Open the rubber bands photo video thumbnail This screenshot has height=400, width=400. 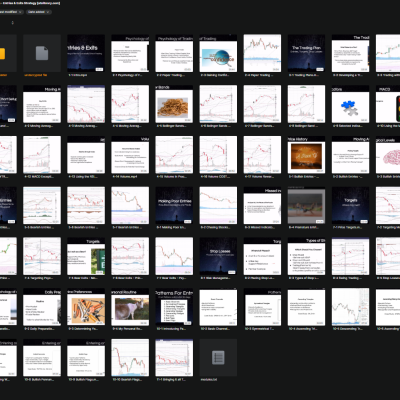(174, 104)
